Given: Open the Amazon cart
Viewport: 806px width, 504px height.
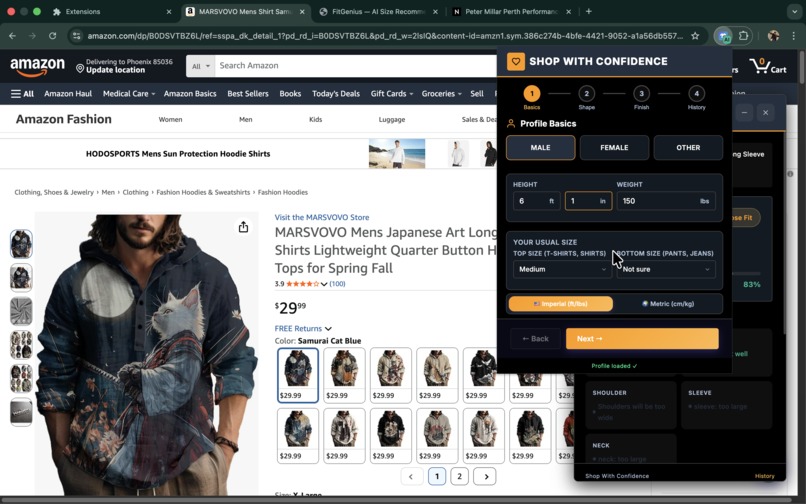Looking at the screenshot, I should 767,66.
